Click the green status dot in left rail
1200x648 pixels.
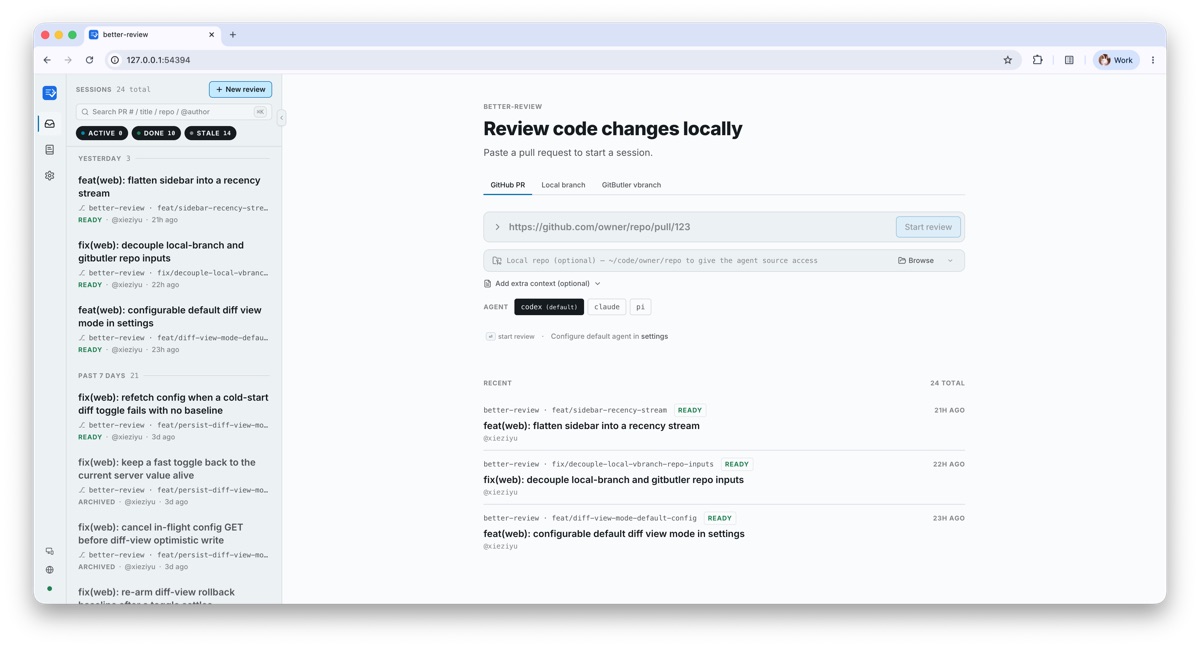pos(50,589)
